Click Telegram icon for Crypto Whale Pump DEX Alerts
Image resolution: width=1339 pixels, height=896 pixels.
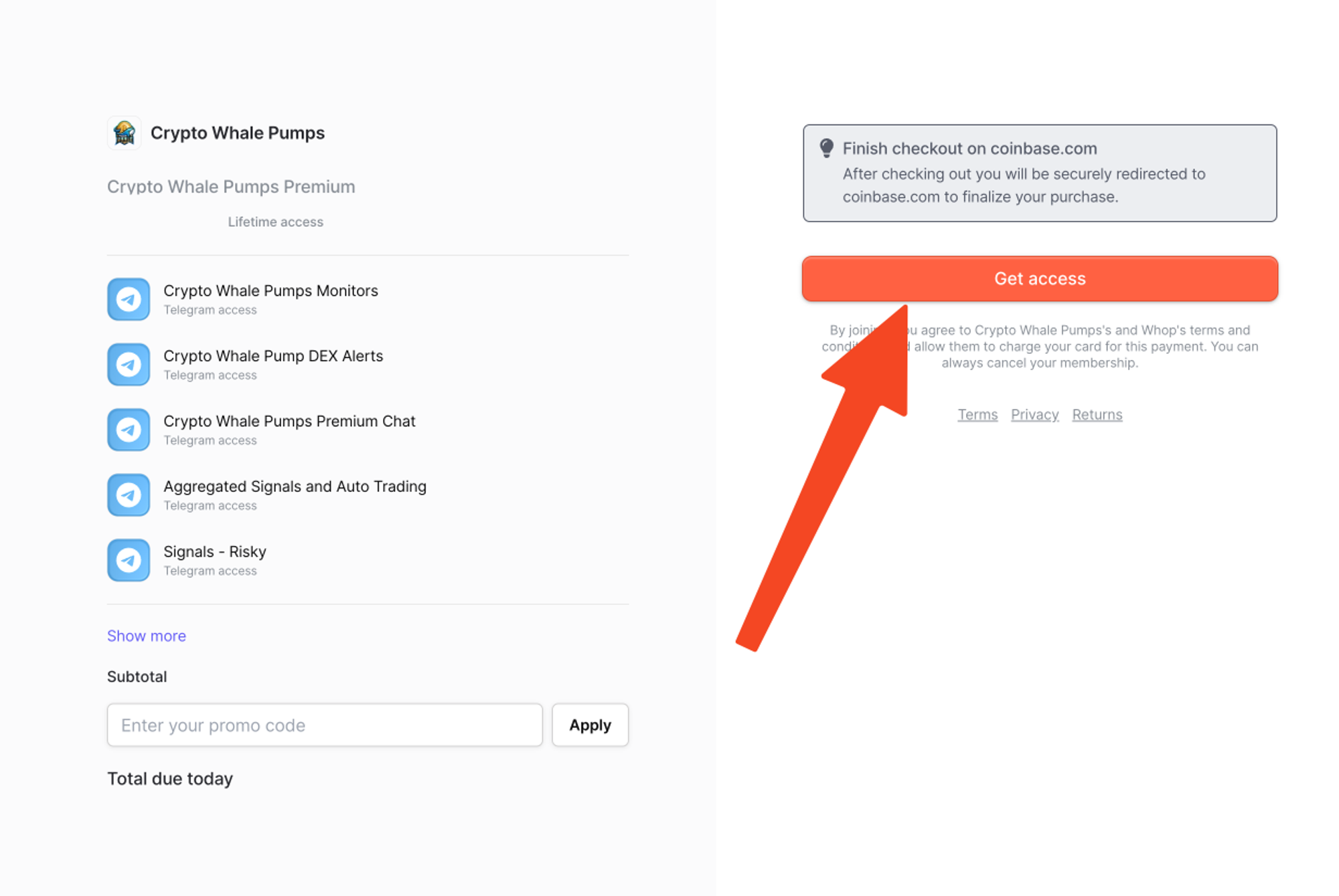point(129,364)
